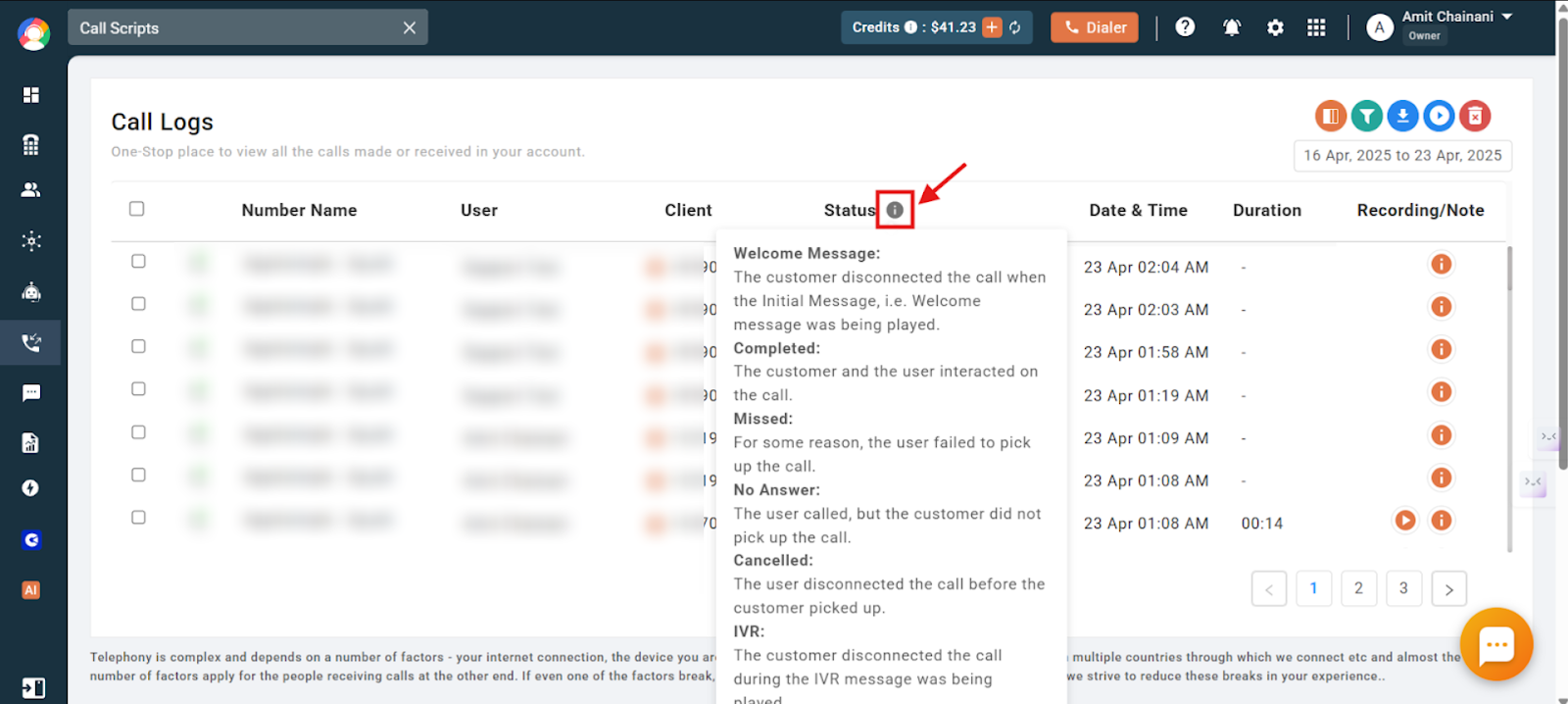
Task: Open the Users icon in the sidebar
Action: pyautogui.click(x=31, y=190)
